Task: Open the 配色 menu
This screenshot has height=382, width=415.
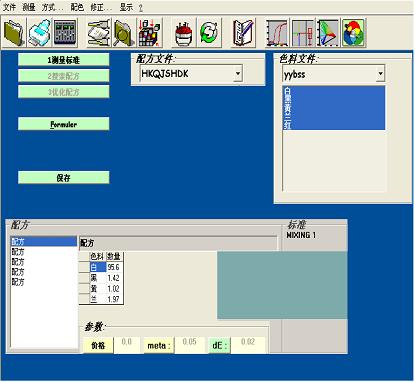Action: pyautogui.click(x=77, y=7)
